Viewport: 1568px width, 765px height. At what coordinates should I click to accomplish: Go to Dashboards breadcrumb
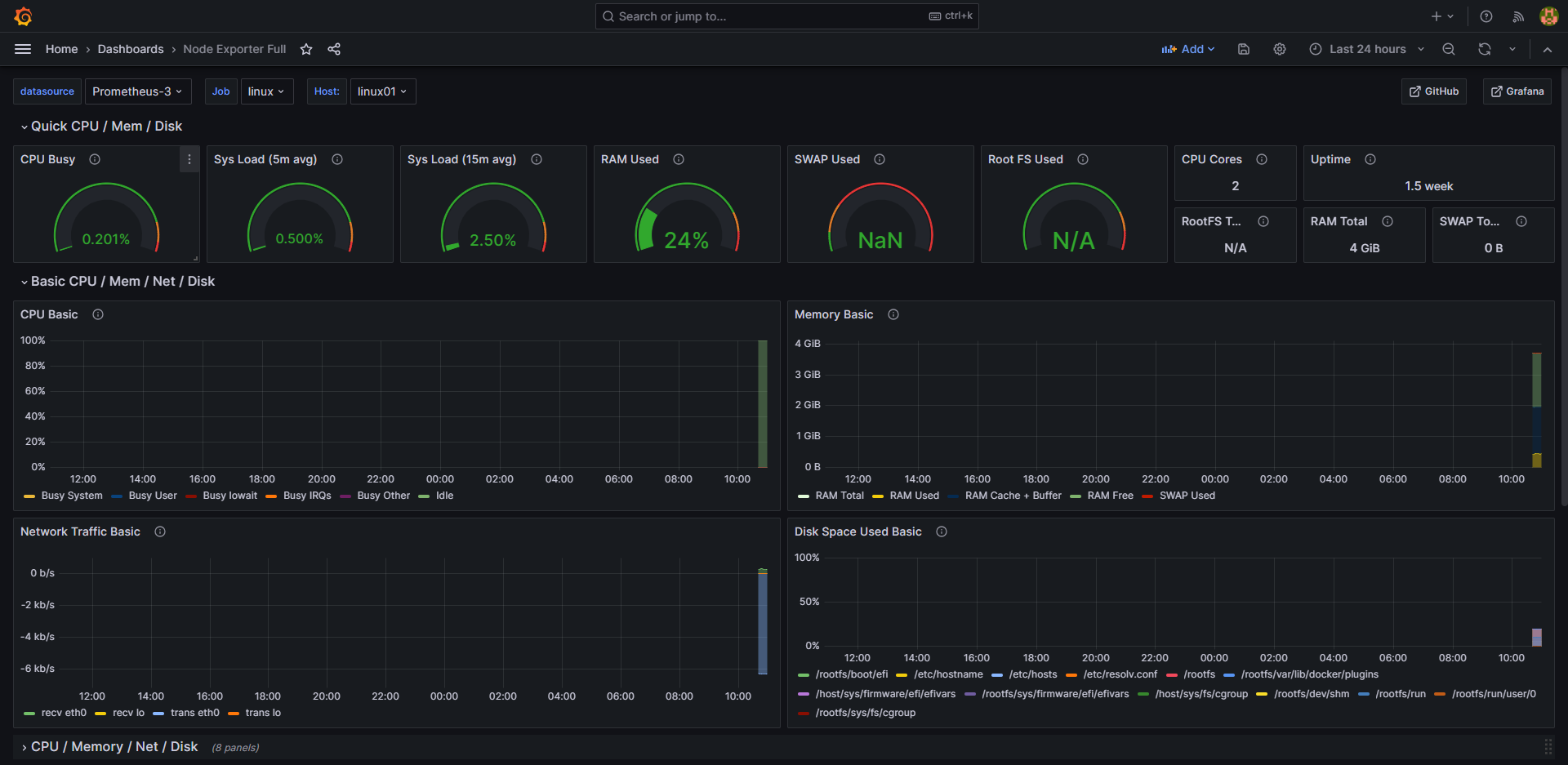pyautogui.click(x=131, y=49)
